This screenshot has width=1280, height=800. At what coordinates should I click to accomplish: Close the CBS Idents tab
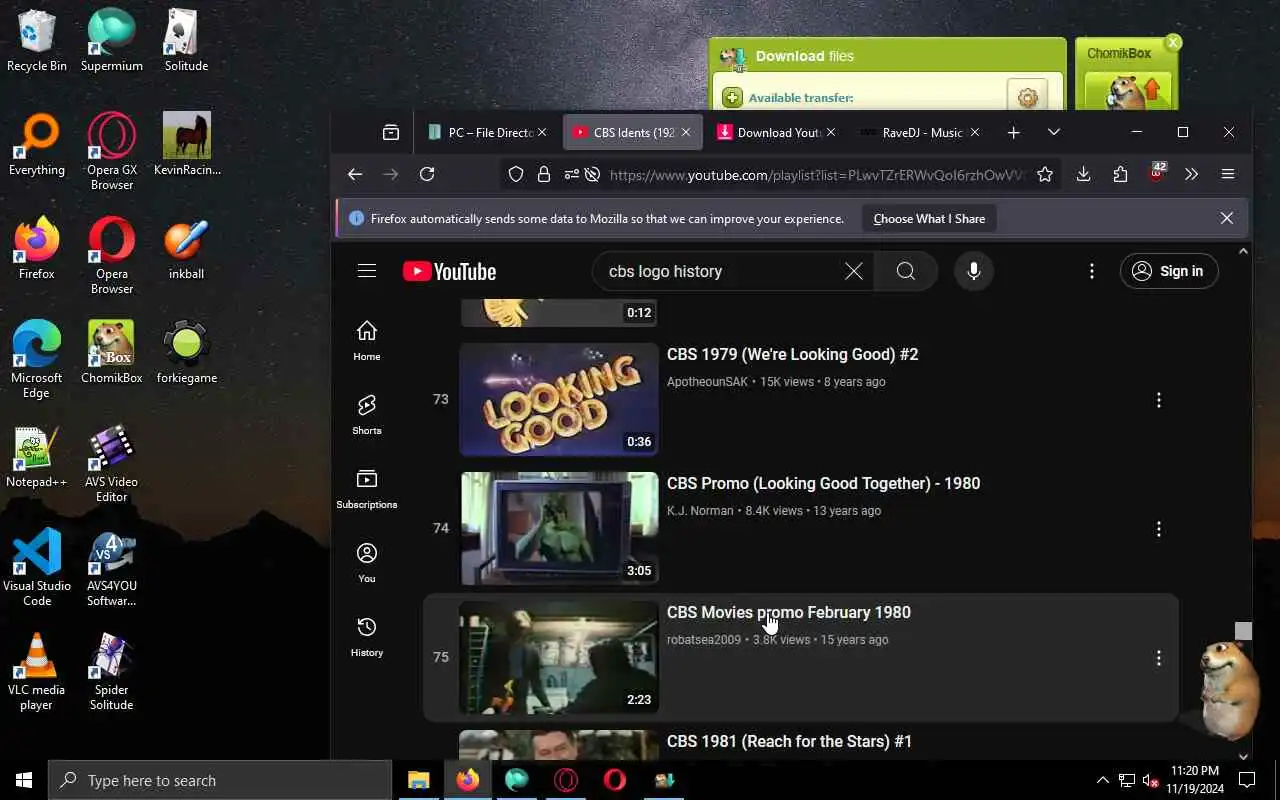coord(685,132)
